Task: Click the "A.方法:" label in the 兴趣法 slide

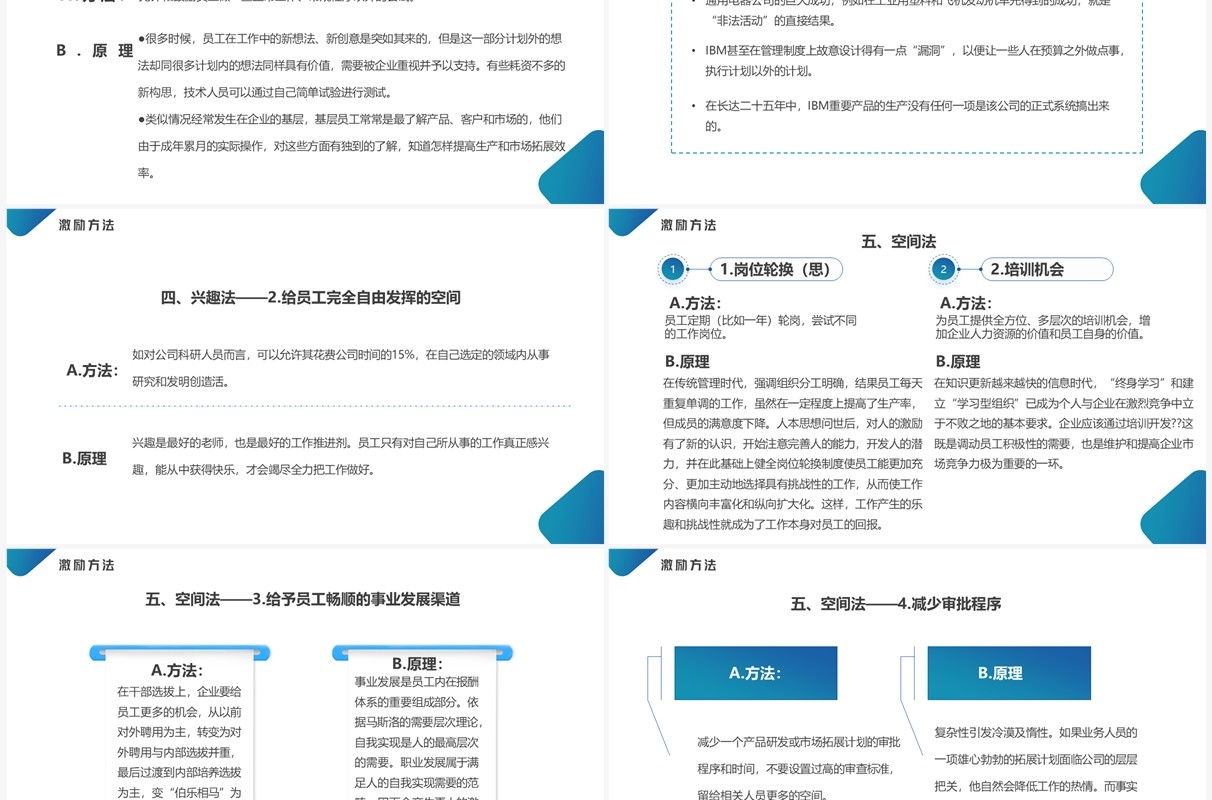Action: (92, 370)
